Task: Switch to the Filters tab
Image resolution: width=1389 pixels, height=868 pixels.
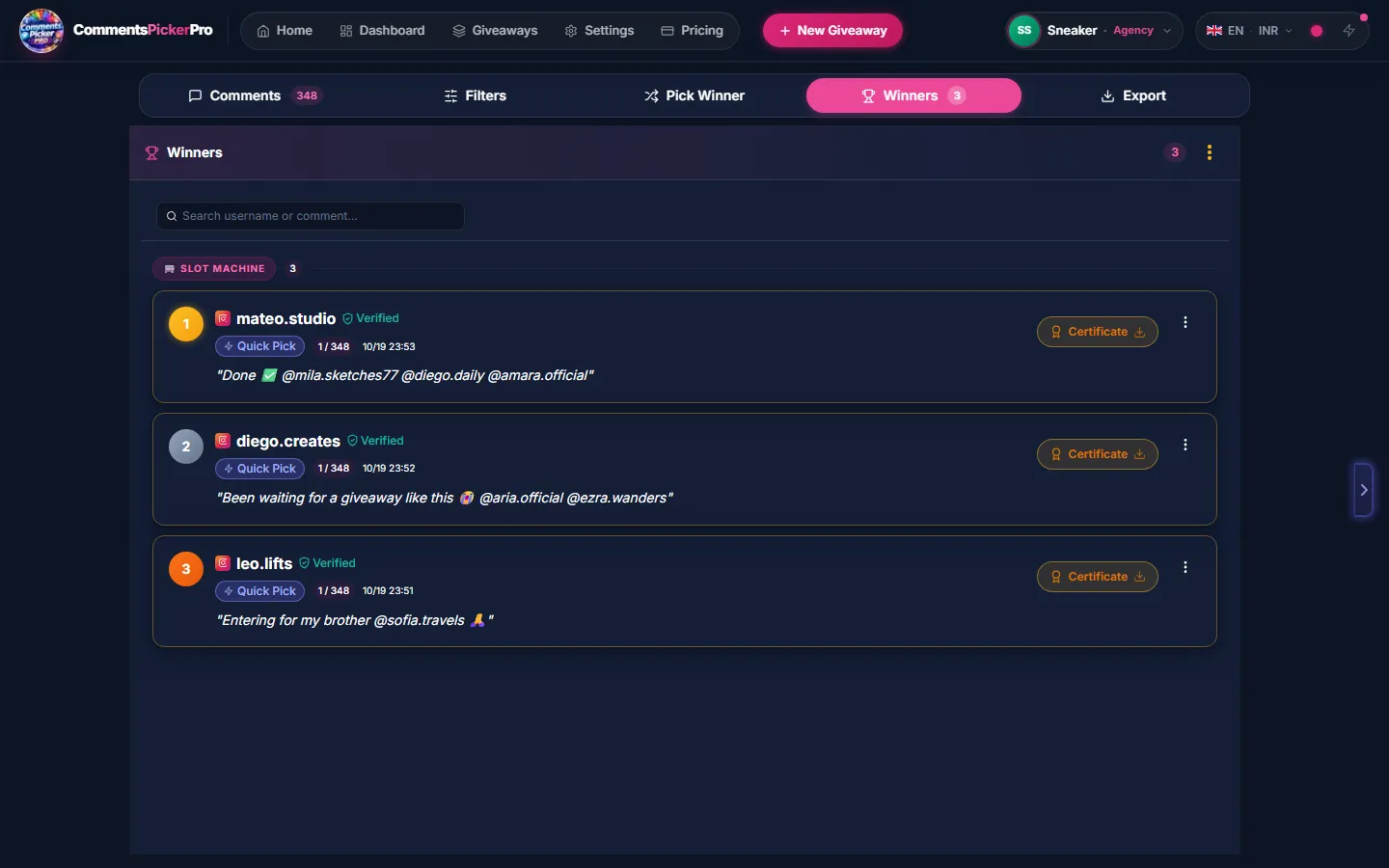Action: coord(475,95)
